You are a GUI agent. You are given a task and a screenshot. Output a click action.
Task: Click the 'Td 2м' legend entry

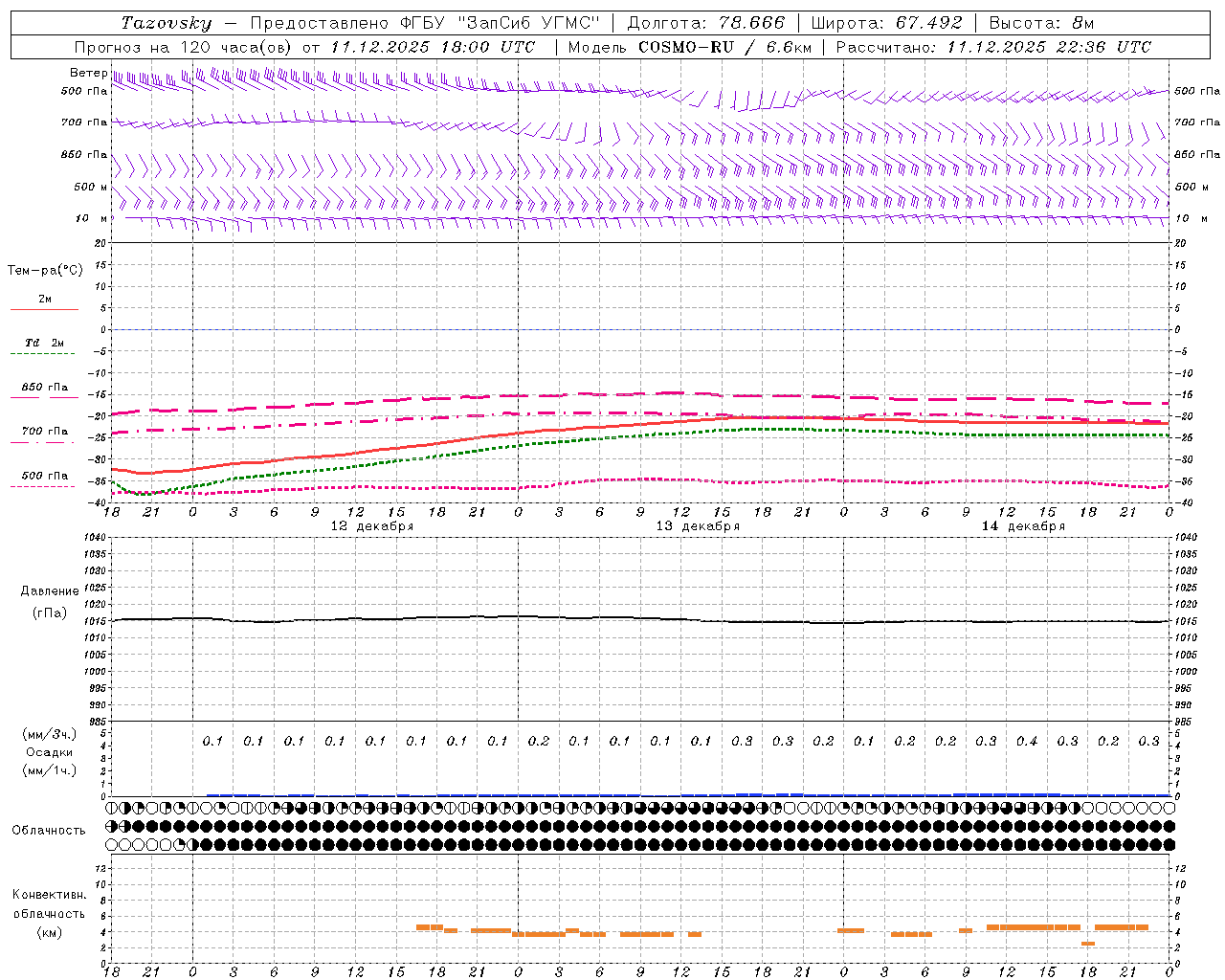pyautogui.click(x=44, y=343)
